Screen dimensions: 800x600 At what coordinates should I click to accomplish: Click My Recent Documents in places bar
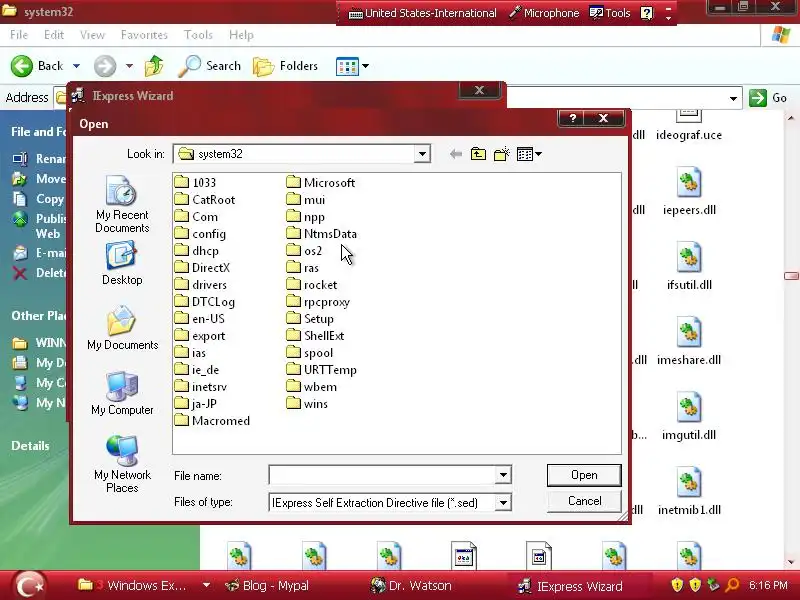coord(122,204)
